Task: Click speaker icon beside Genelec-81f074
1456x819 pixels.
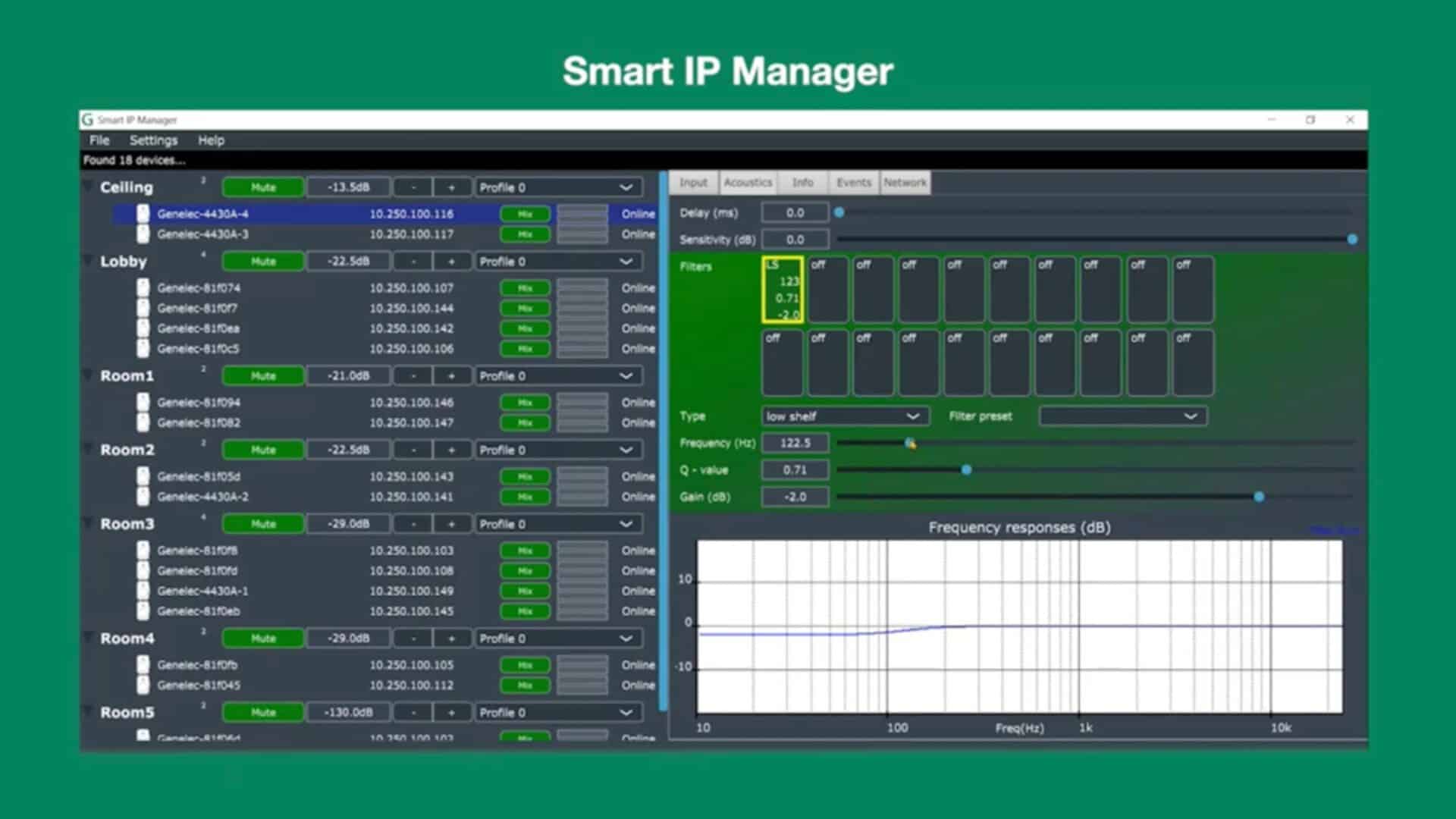Action: (x=143, y=288)
